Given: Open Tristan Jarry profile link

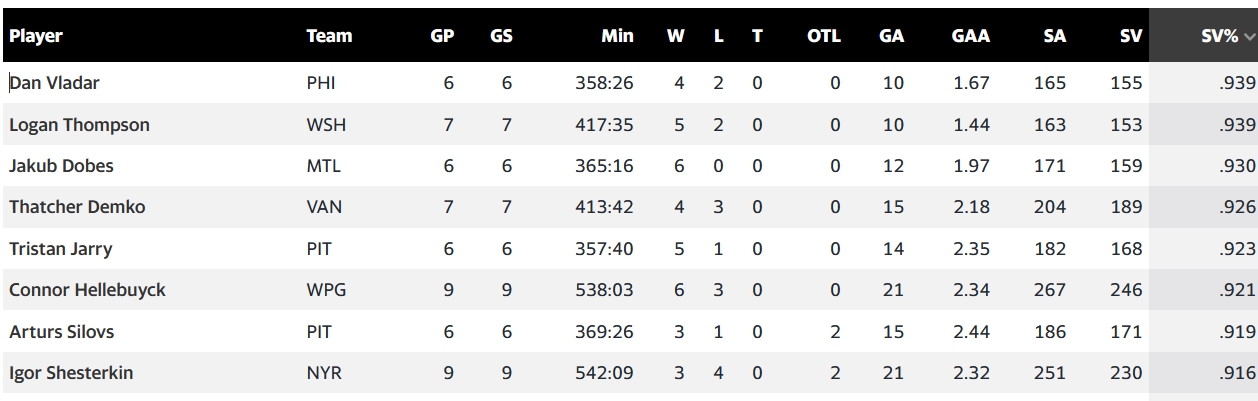Looking at the screenshot, I should [59, 249].
